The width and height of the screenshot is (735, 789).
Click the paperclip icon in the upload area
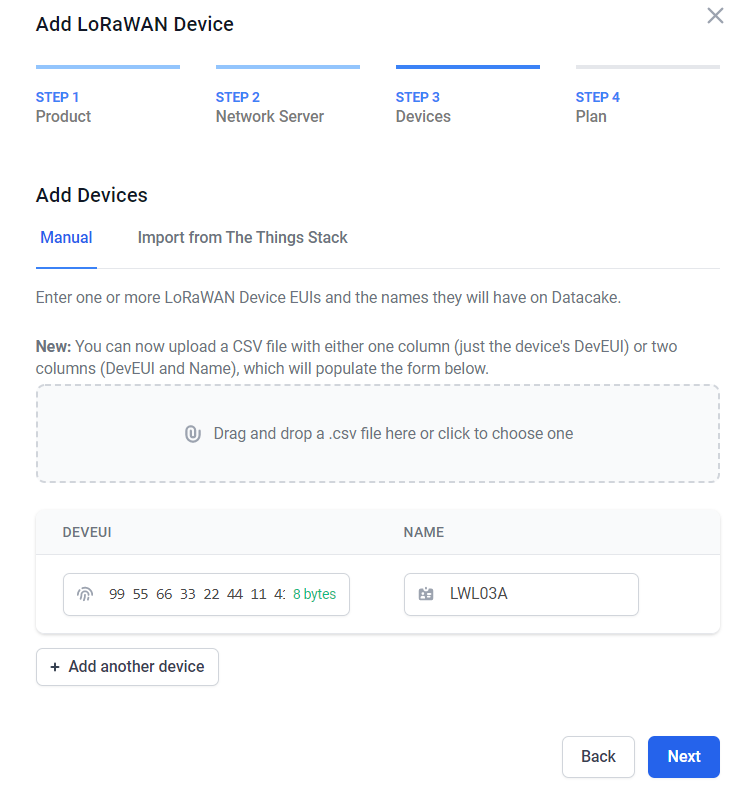(193, 433)
